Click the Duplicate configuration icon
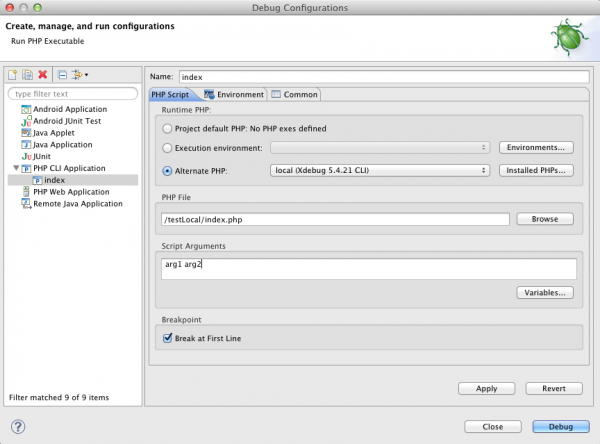The image size is (600, 444). click(x=27, y=75)
